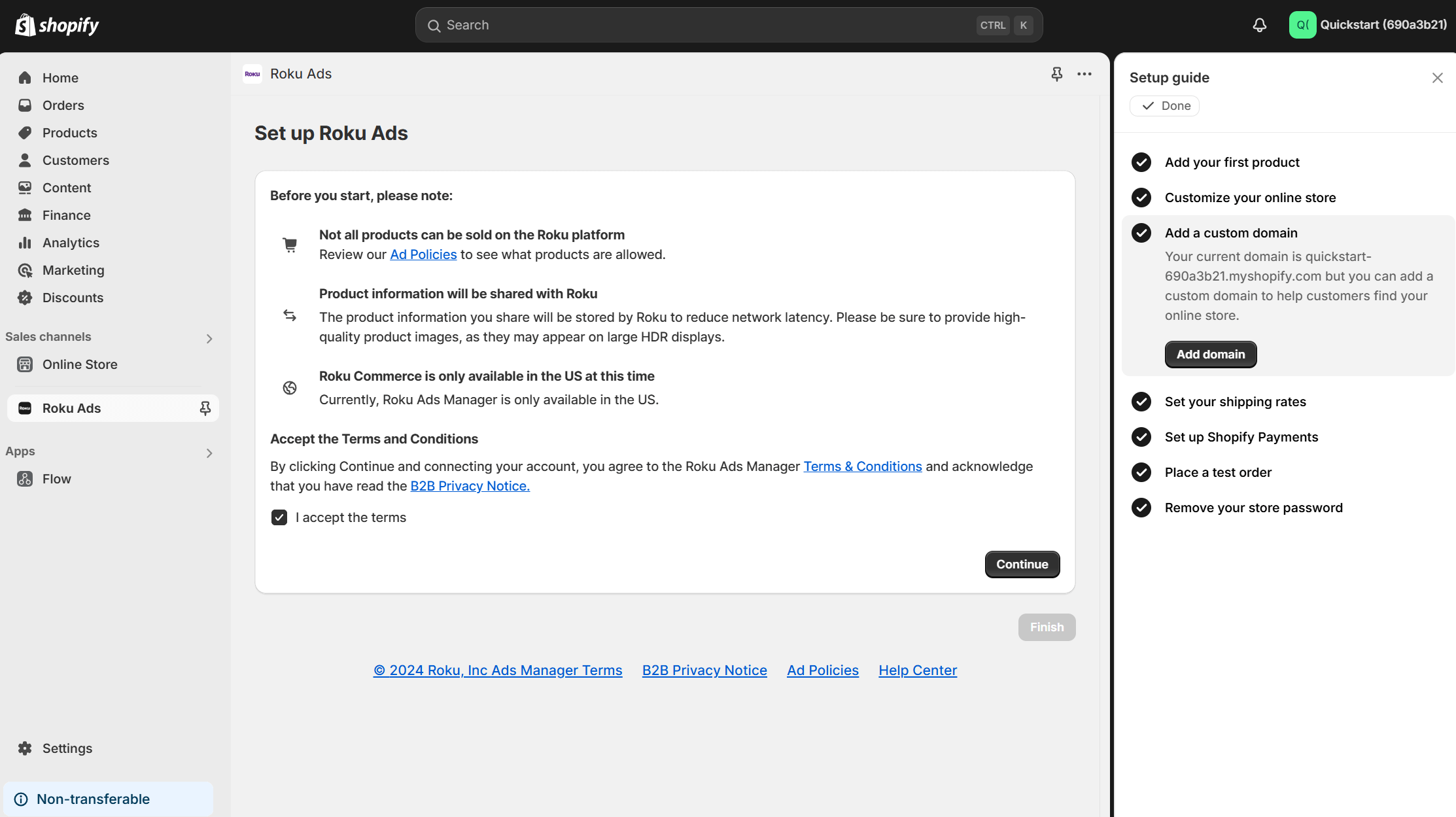
Task: Uncheck I accept the terms checkbox
Action: pyautogui.click(x=279, y=517)
